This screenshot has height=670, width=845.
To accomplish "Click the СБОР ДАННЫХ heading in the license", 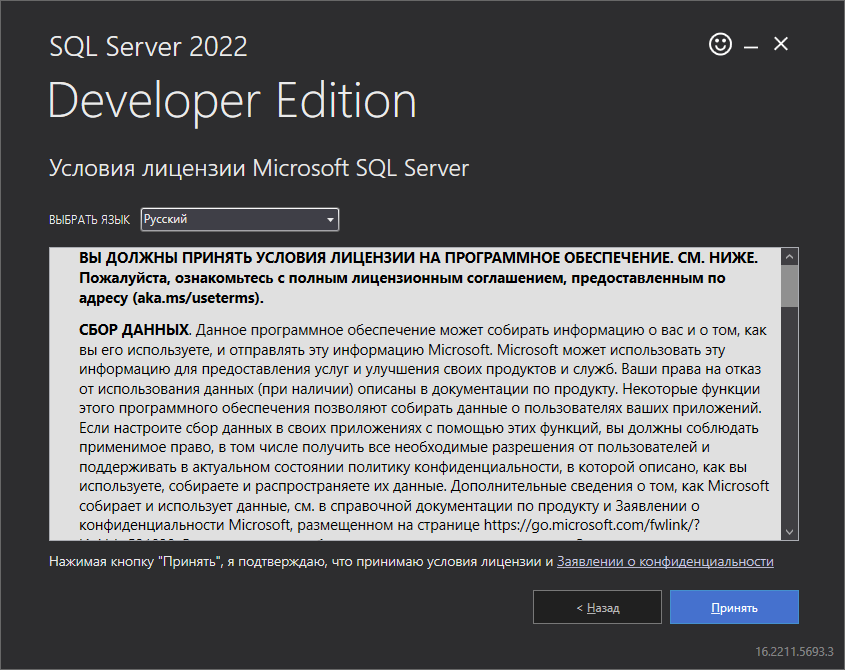I will click(134, 329).
